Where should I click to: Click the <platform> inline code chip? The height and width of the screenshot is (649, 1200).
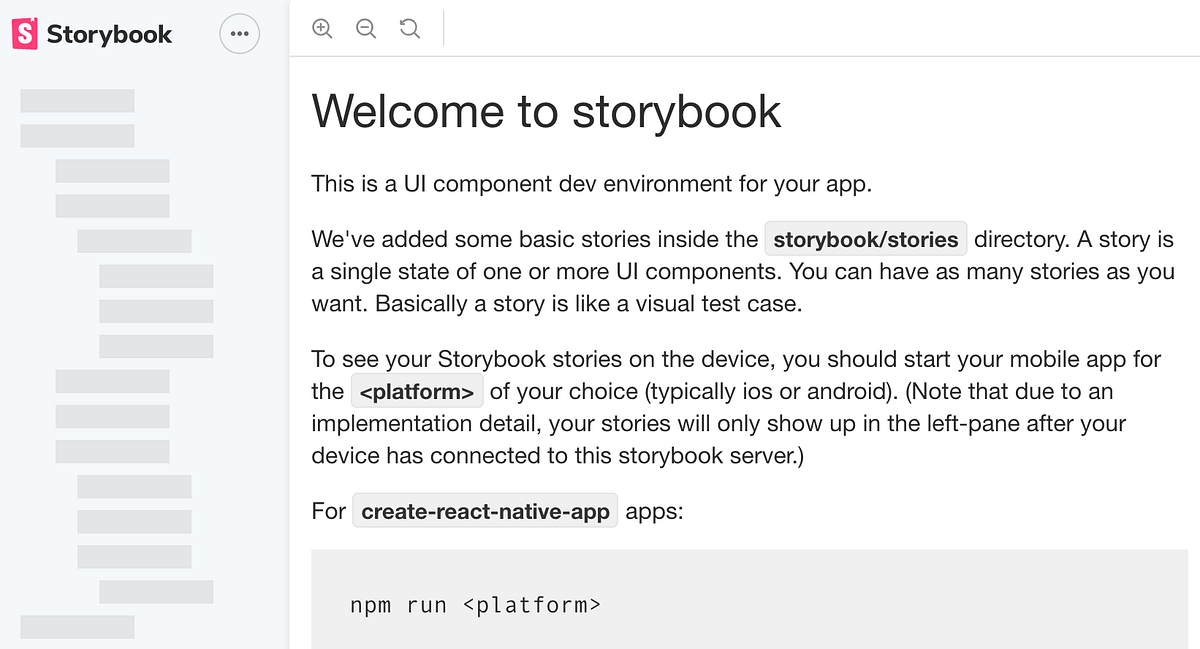click(x=417, y=391)
